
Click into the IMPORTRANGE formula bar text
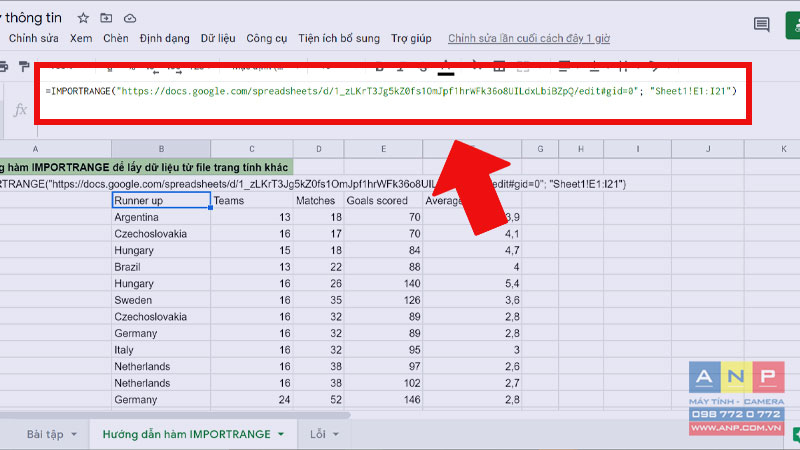pos(391,91)
